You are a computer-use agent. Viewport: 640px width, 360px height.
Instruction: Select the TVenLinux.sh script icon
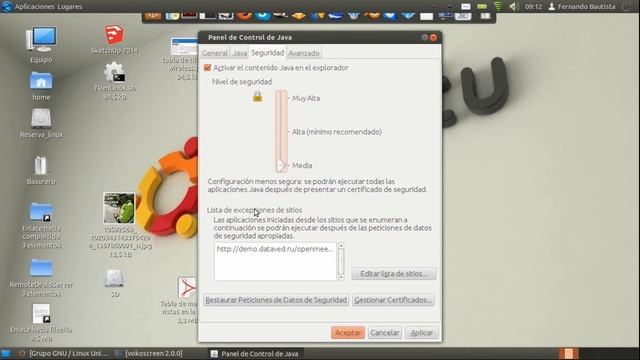115,72
